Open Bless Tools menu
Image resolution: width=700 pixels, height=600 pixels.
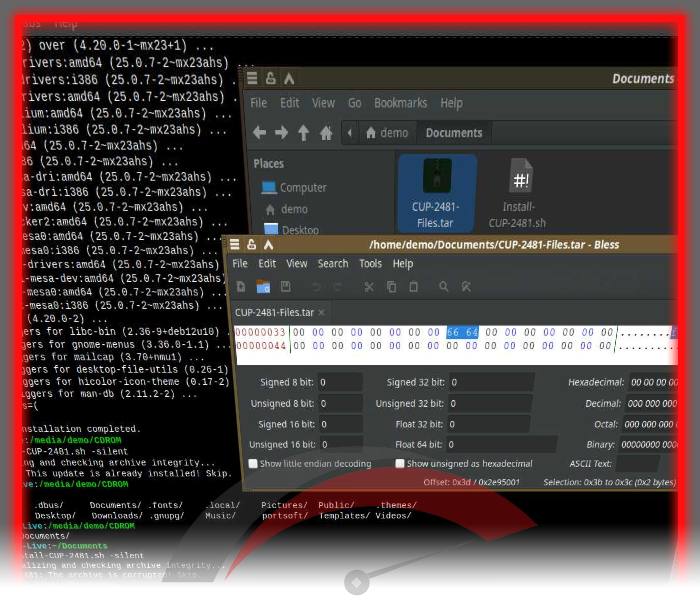click(371, 263)
